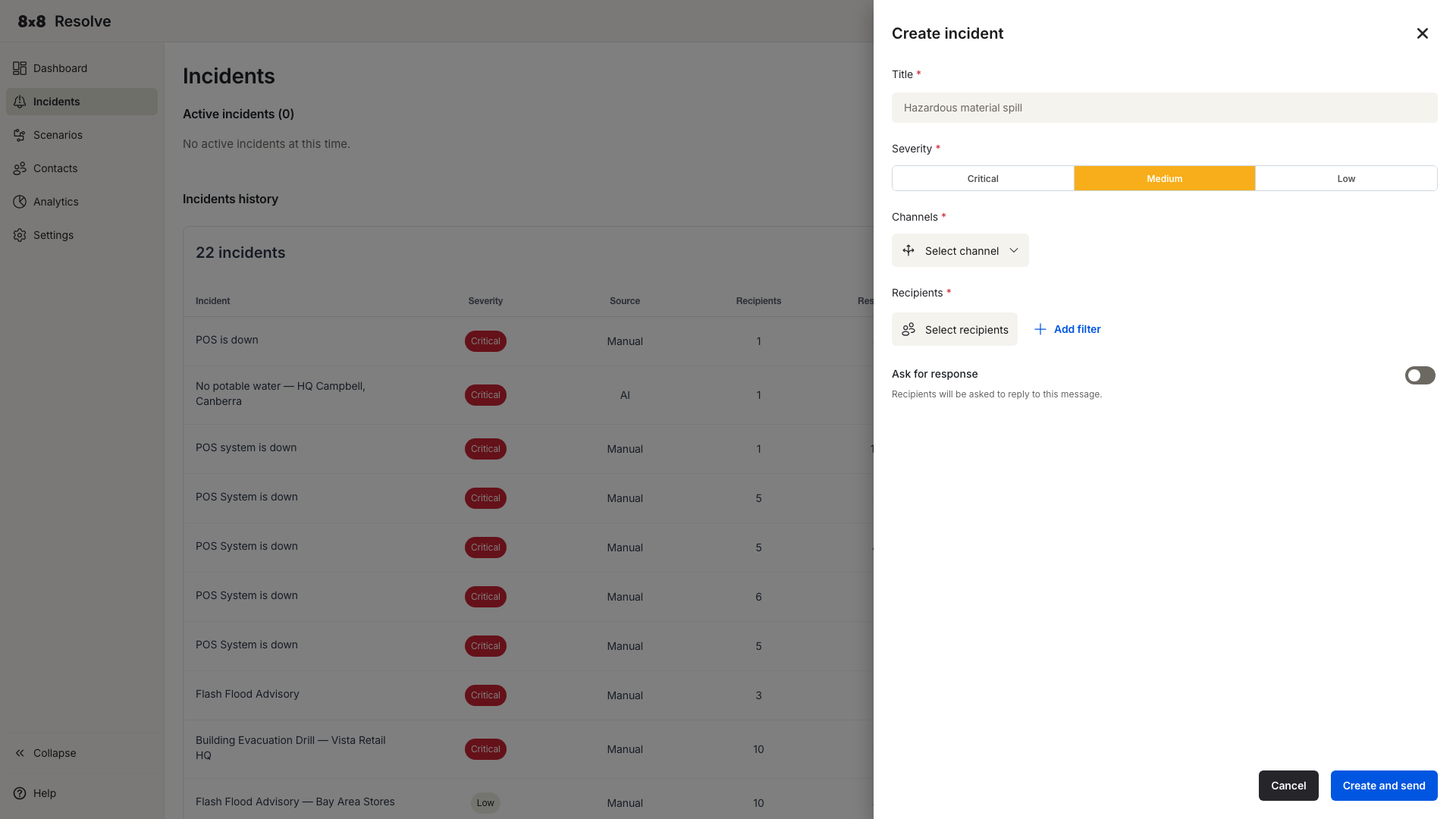Open 'No potable water — HQ Campbell' incident
This screenshot has height=819, width=1456.
(x=281, y=394)
